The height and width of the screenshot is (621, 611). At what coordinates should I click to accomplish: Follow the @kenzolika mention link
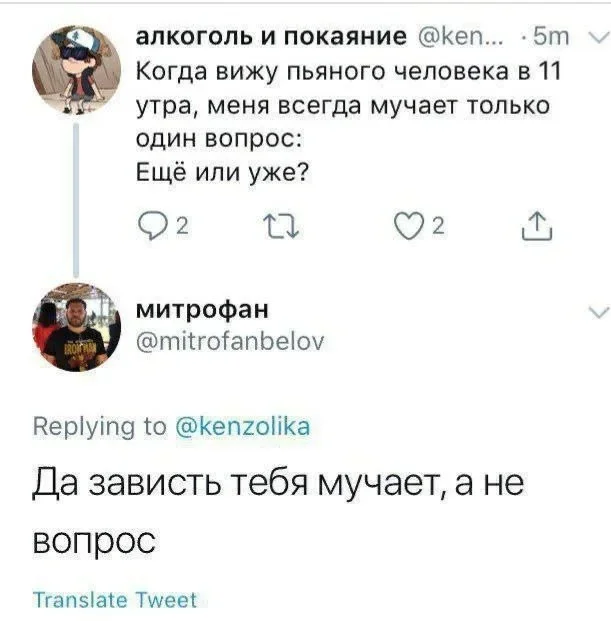(243, 427)
